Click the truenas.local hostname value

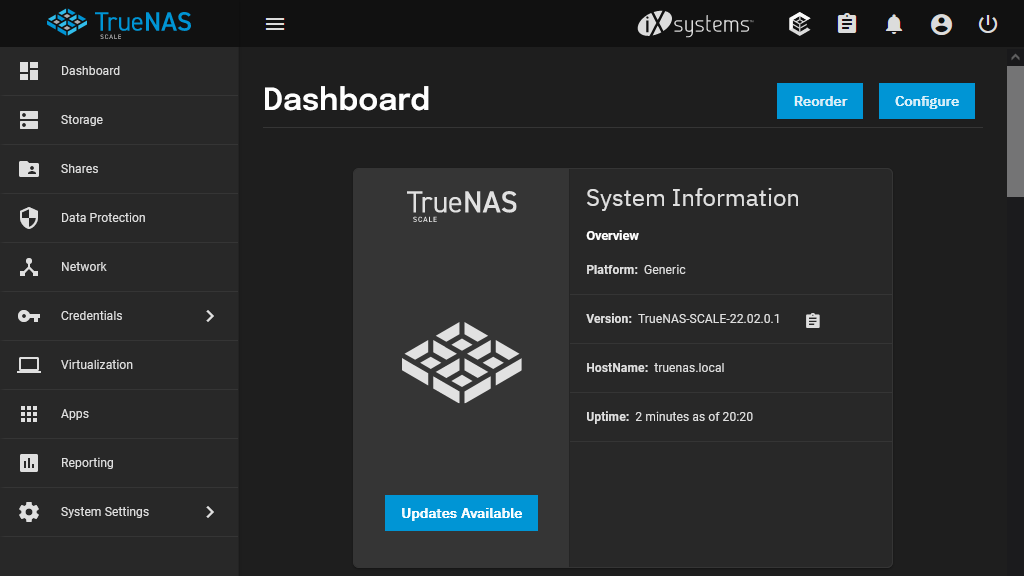pos(689,368)
